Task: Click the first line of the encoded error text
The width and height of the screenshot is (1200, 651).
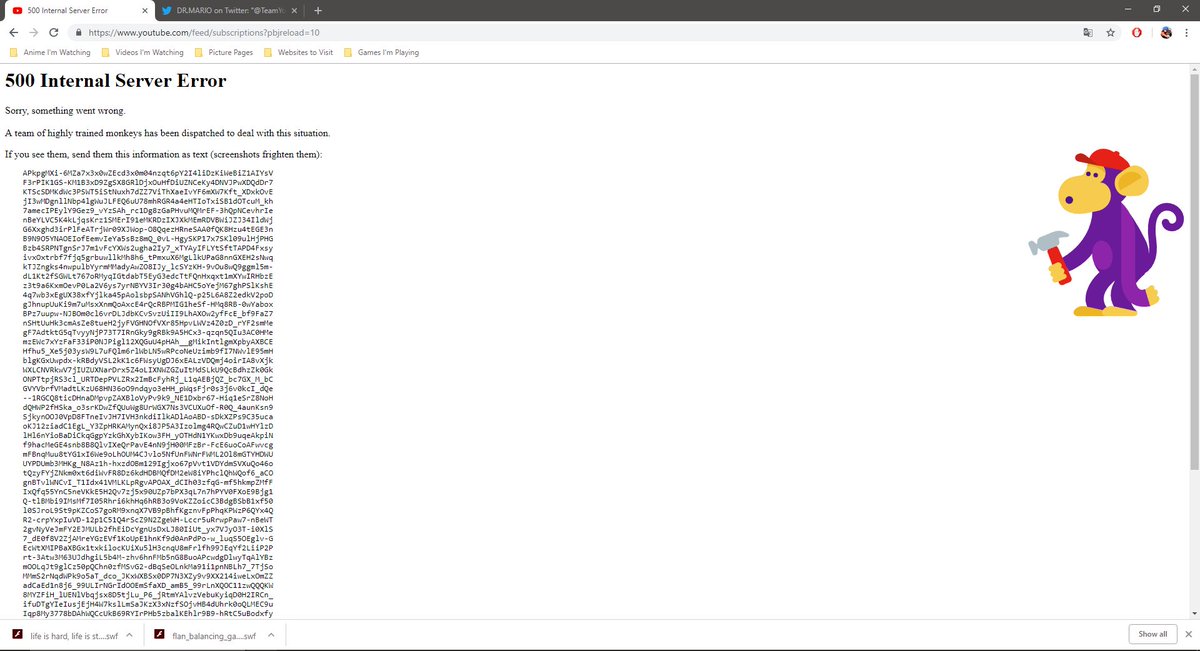Action: click(148, 172)
